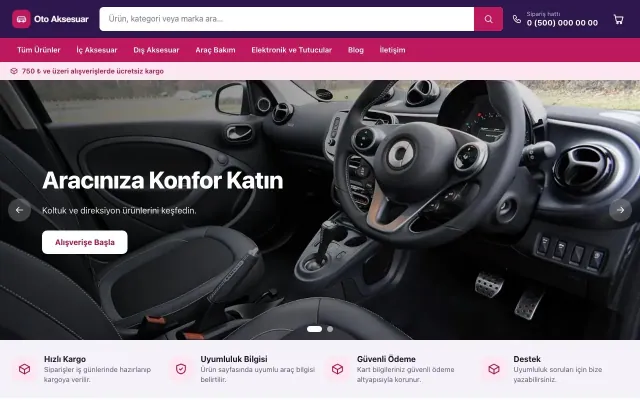Click the Sipariş hattı label

[x=543, y=14]
